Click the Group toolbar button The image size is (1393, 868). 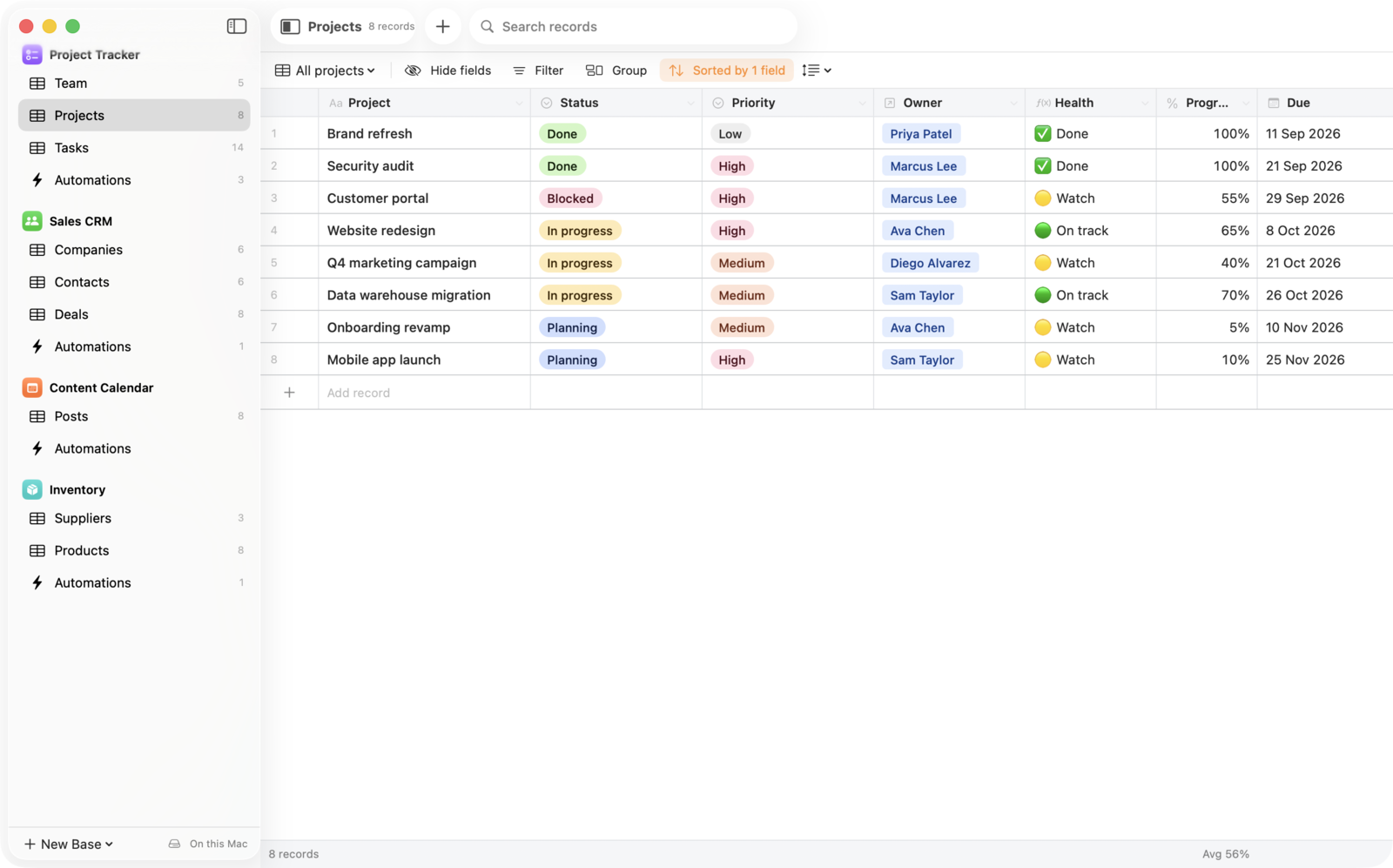(616, 71)
